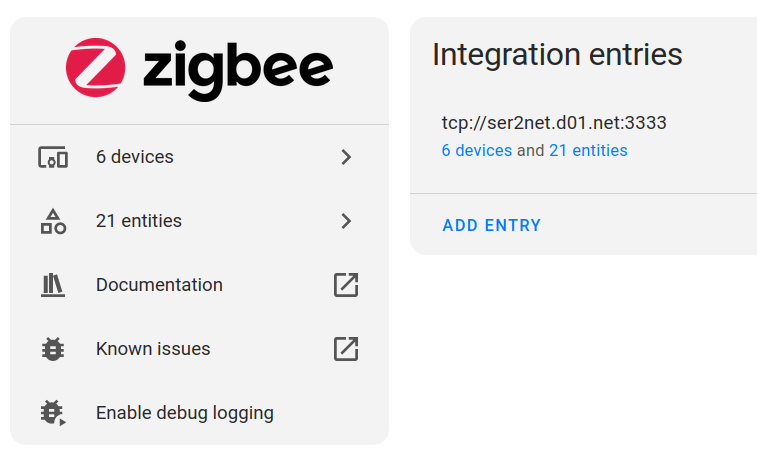757x464 pixels.
Task: Follow the blue 6 devices link
Action: click(x=477, y=151)
